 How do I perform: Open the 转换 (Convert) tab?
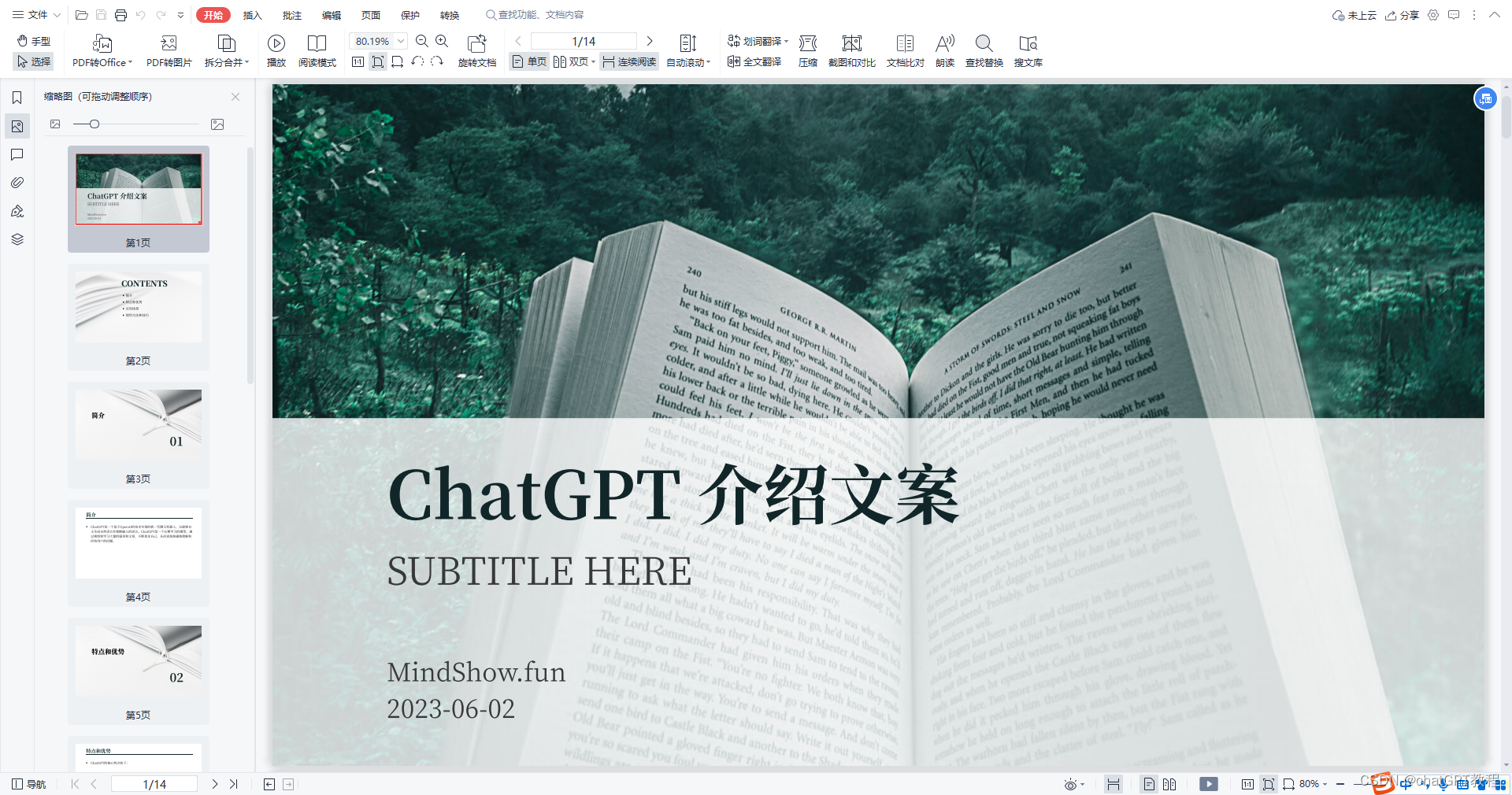click(x=449, y=15)
